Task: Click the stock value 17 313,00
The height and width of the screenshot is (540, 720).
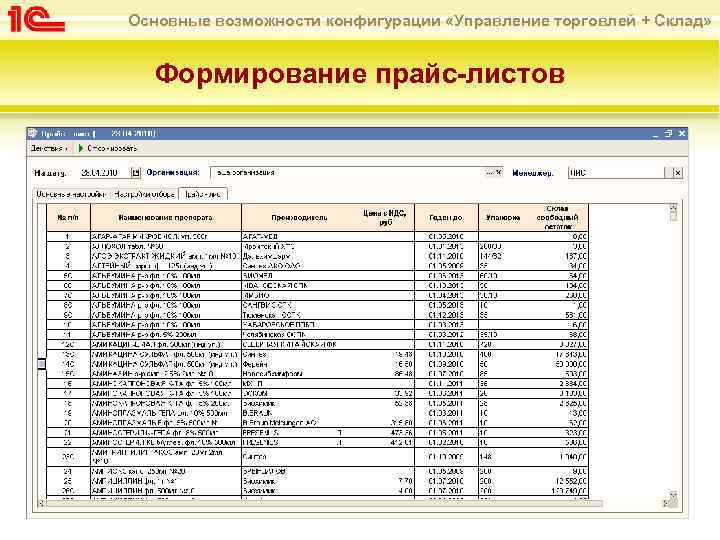Action: tap(571, 354)
